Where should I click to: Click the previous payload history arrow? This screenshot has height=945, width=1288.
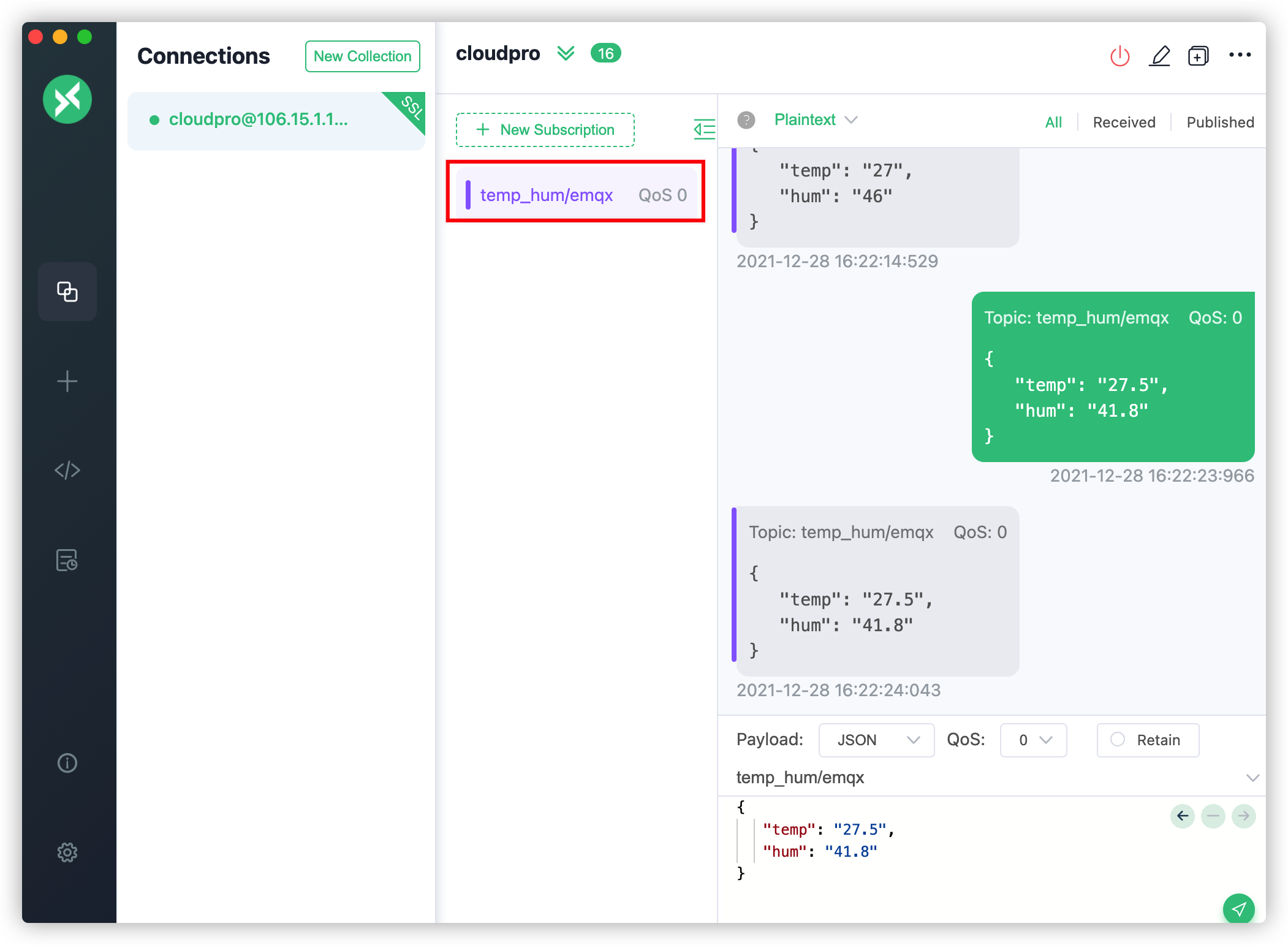(x=1183, y=816)
